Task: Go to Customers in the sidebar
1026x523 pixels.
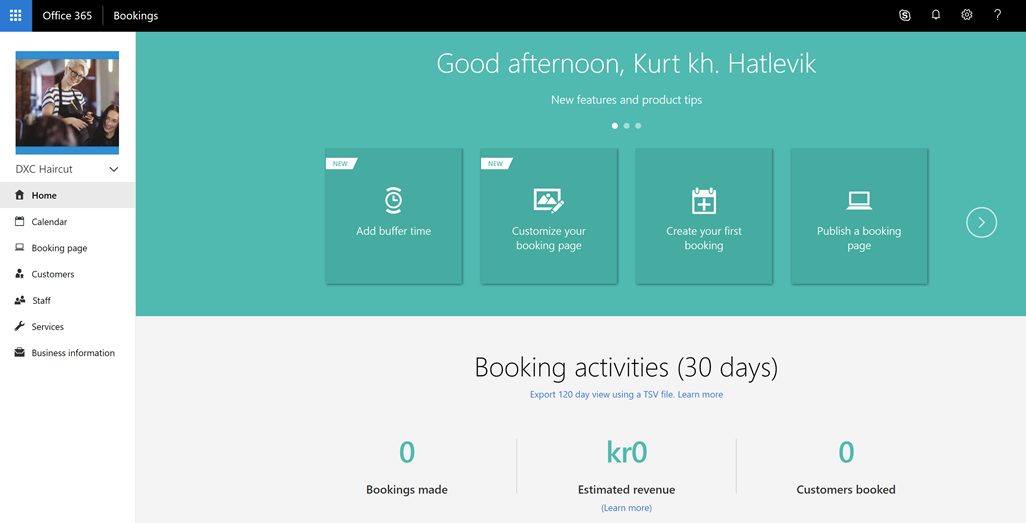Action: 52,274
